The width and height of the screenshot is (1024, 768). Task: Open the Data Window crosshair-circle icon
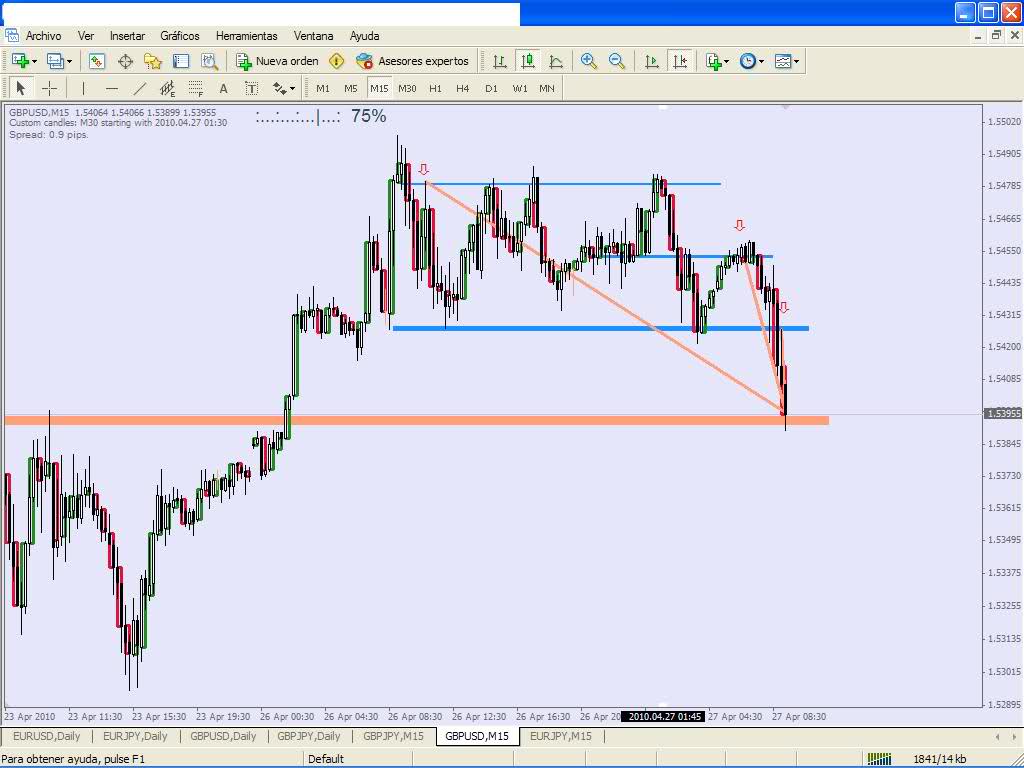point(125,61)
